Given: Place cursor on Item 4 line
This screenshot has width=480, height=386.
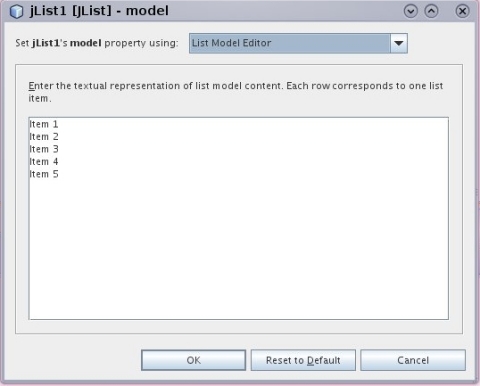Looking at the screenshot, I should pos(44,162).
